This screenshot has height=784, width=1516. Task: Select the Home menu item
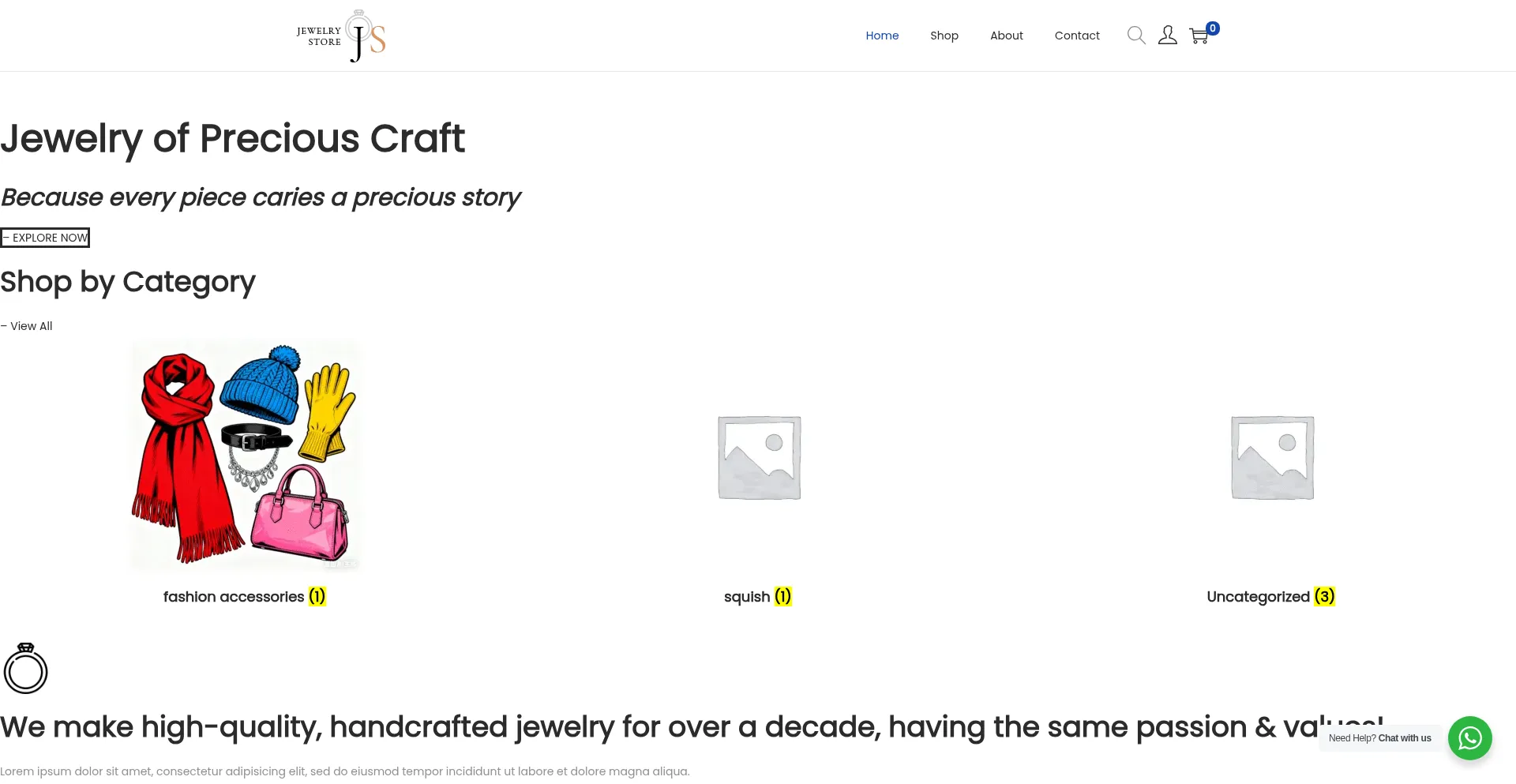[x=882, y=35]
